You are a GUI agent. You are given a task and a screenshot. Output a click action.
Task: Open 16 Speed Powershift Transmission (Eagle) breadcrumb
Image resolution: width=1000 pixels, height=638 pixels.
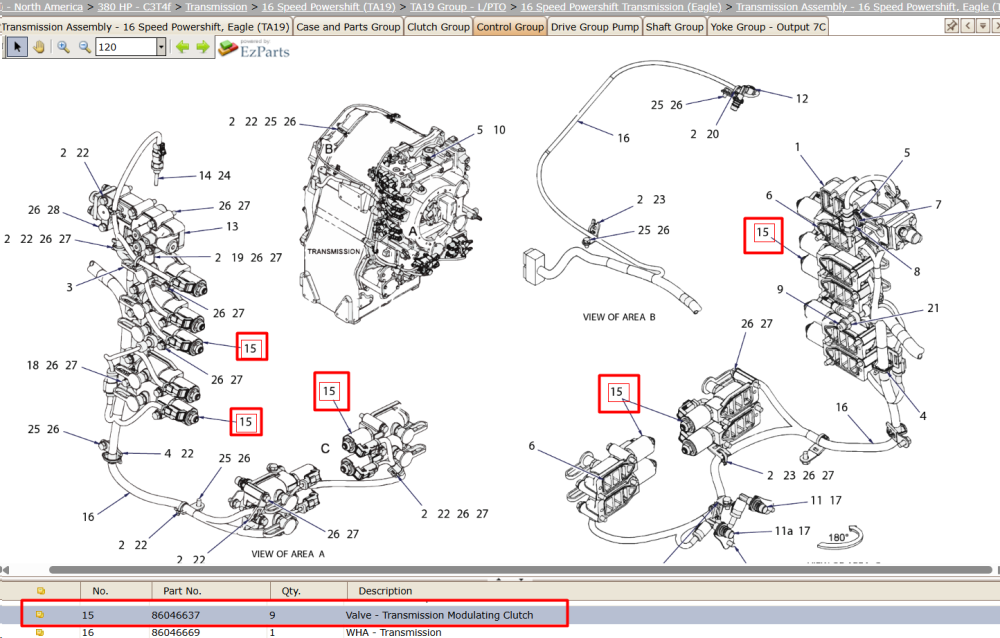point(621,6)
